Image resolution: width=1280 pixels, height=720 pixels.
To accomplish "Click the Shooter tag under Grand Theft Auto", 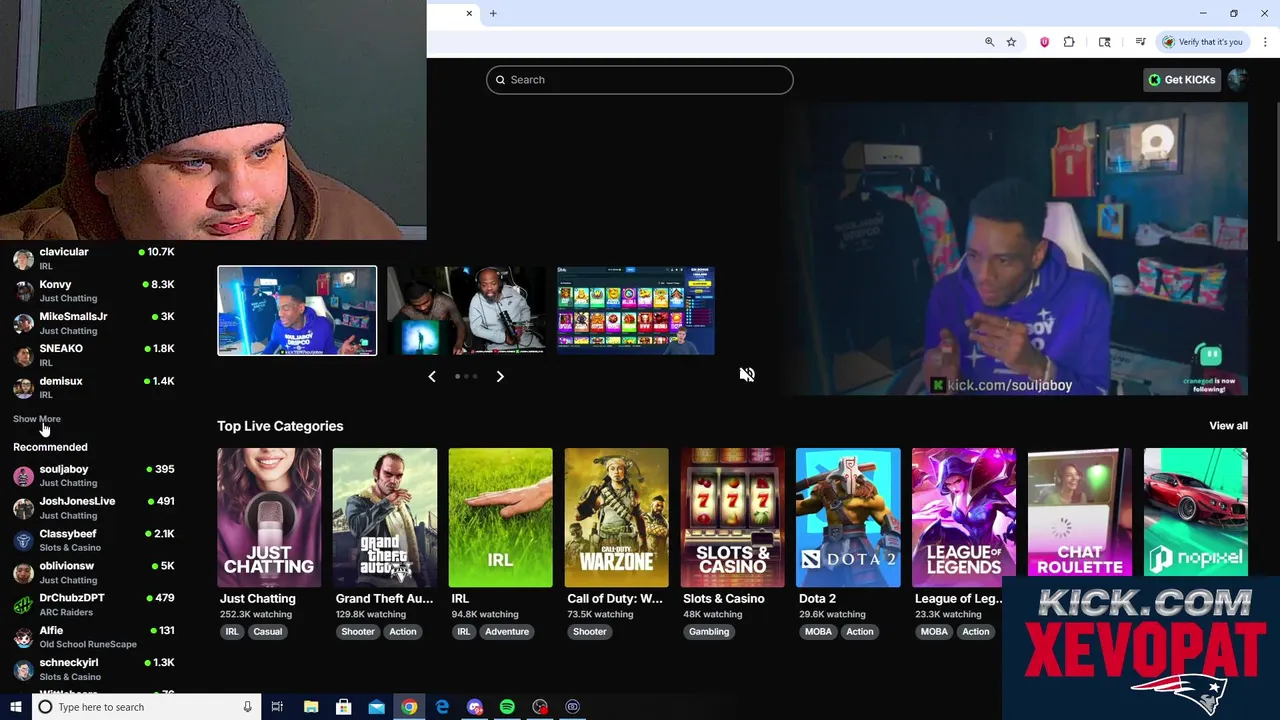I will coord(357,632).
